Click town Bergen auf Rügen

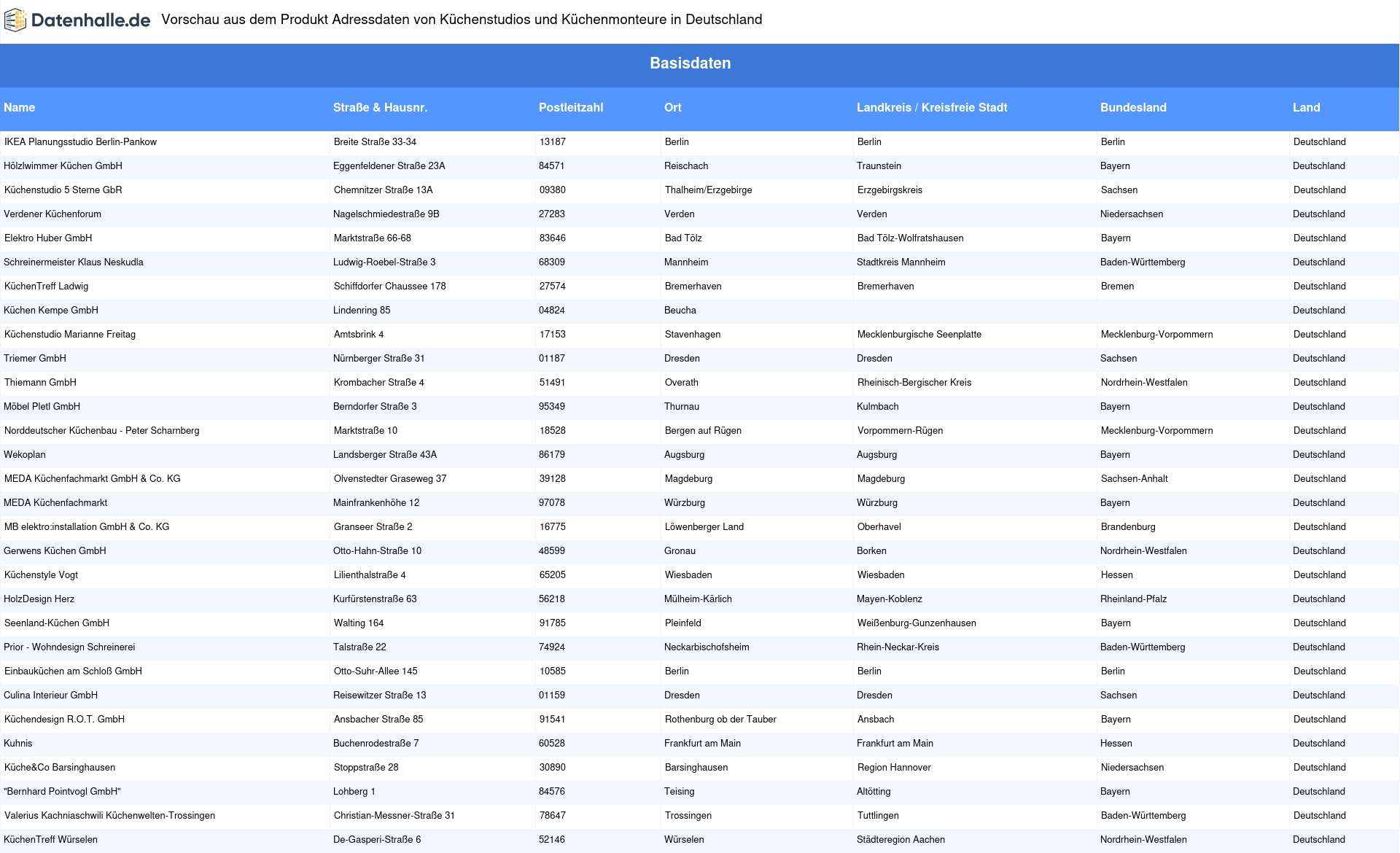(703, 431)
